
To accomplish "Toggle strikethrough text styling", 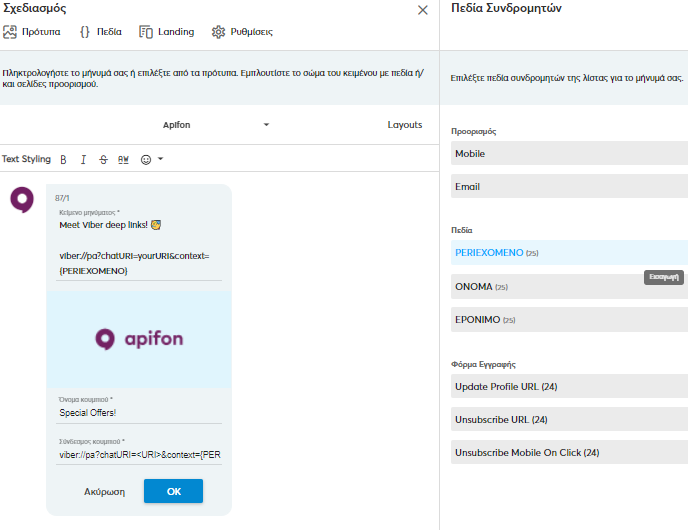I will coord(103,160).
